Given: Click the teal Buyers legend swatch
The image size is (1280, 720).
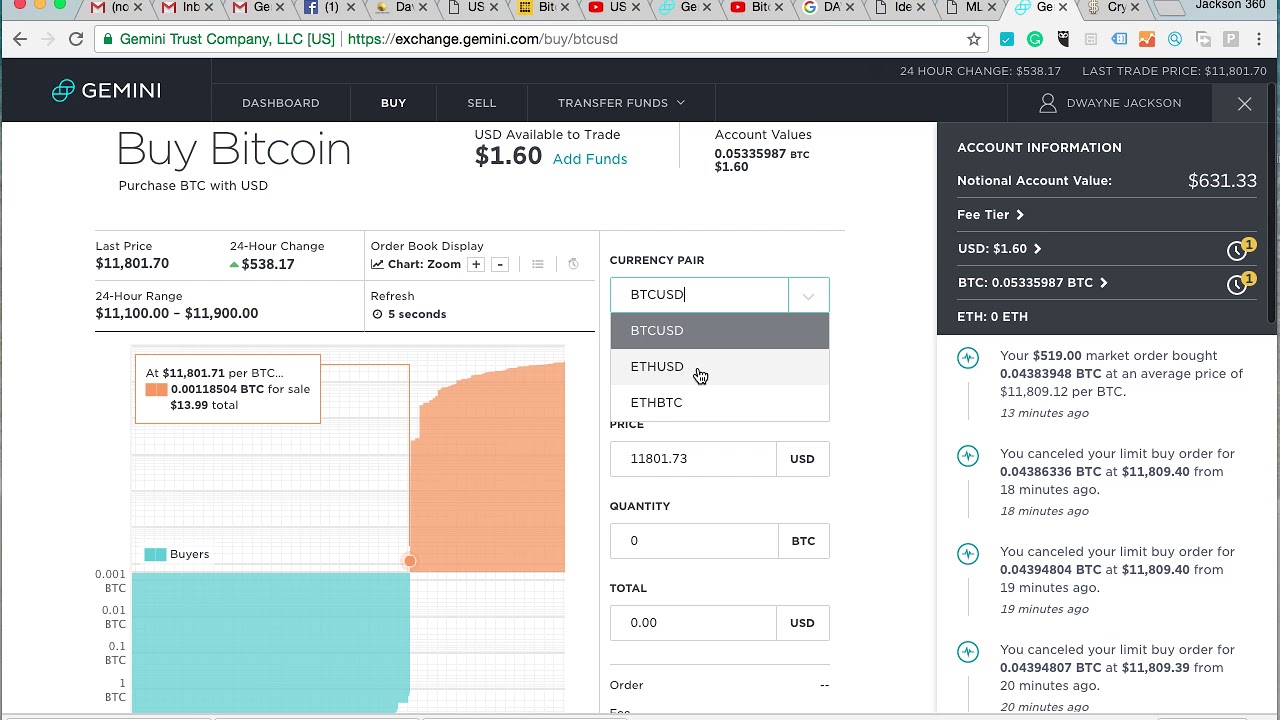Looking at the screenshot, I should coord(155,554).
